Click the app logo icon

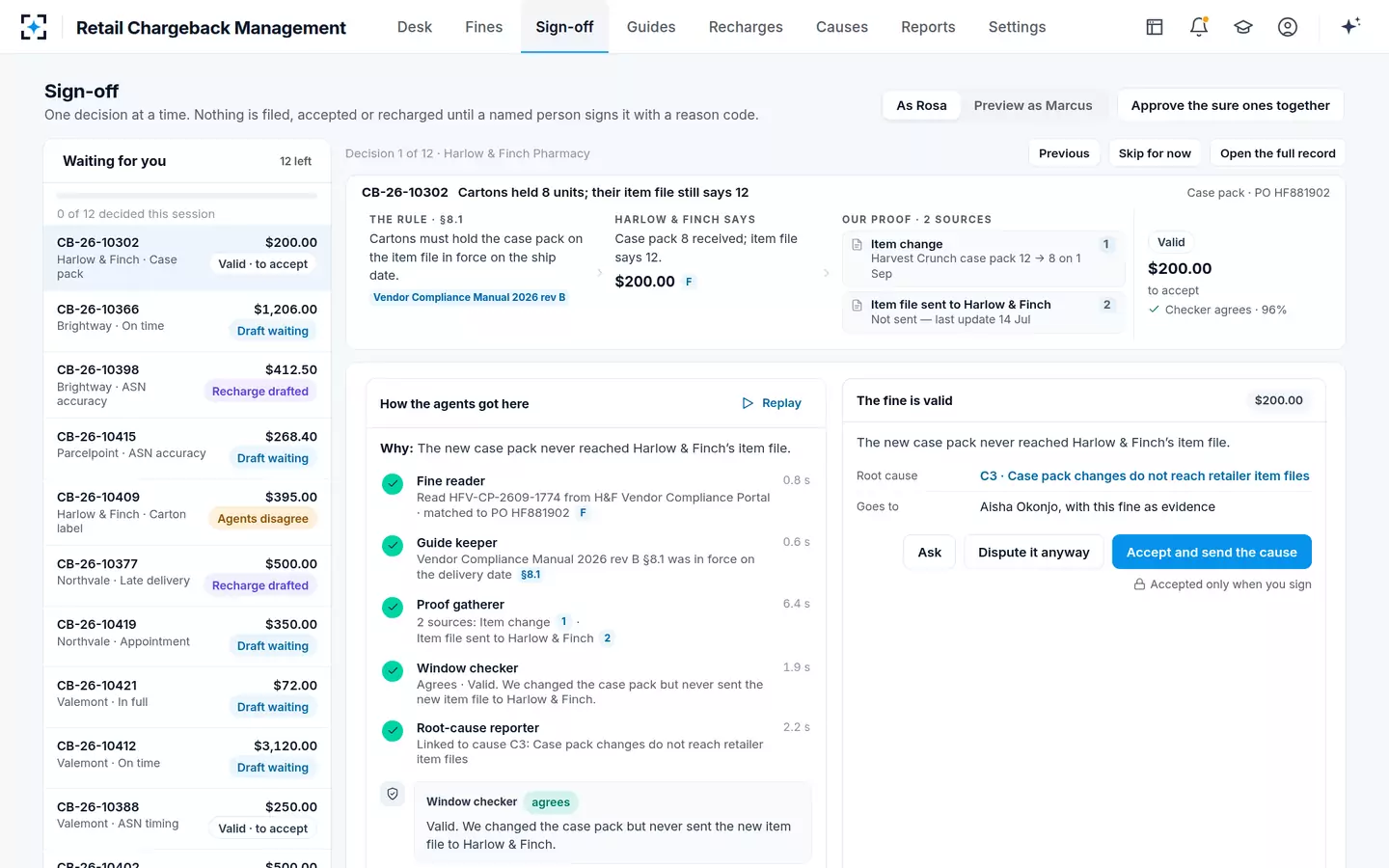[34, 27]
